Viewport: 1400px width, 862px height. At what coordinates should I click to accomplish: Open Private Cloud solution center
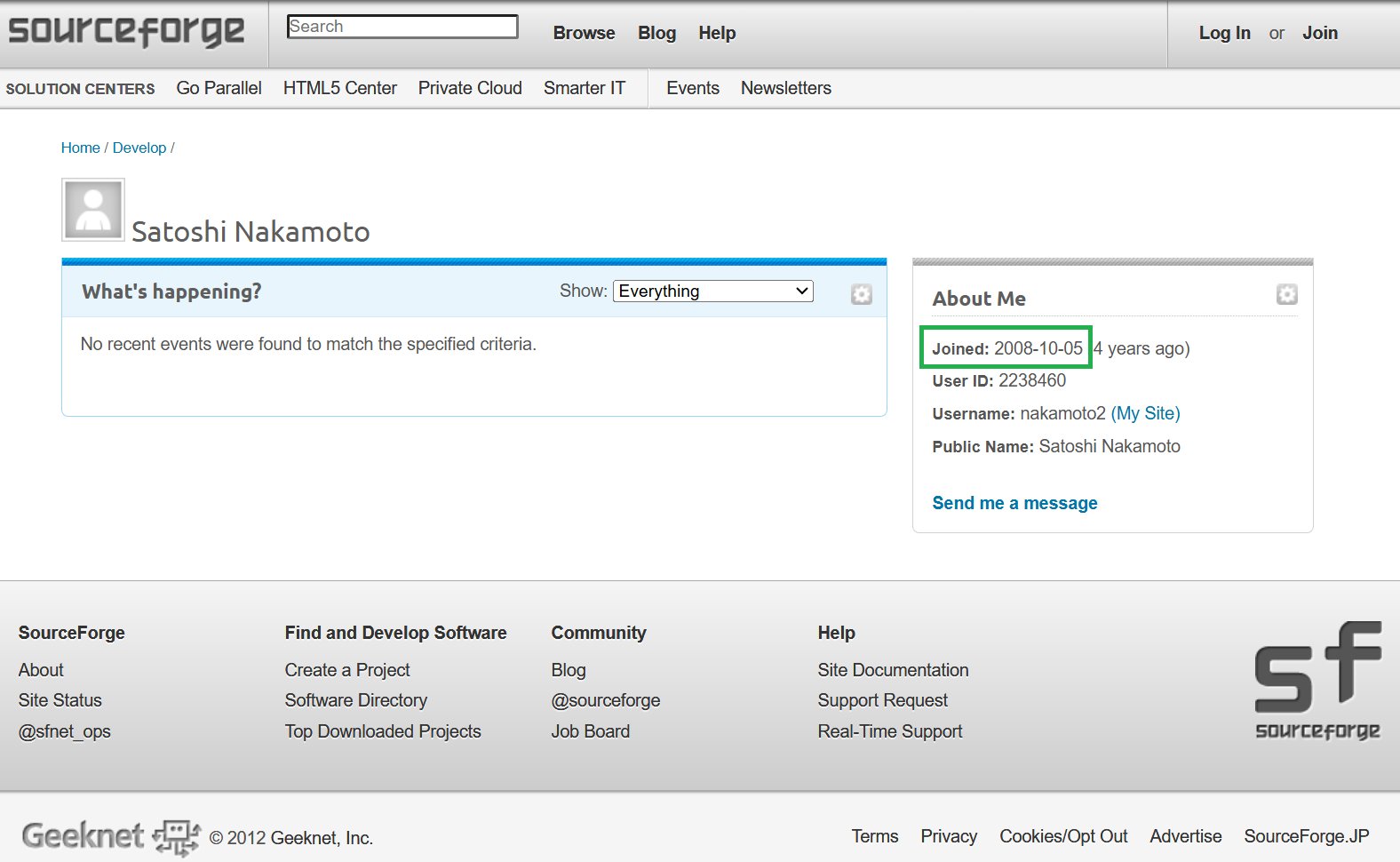point(470,88)
